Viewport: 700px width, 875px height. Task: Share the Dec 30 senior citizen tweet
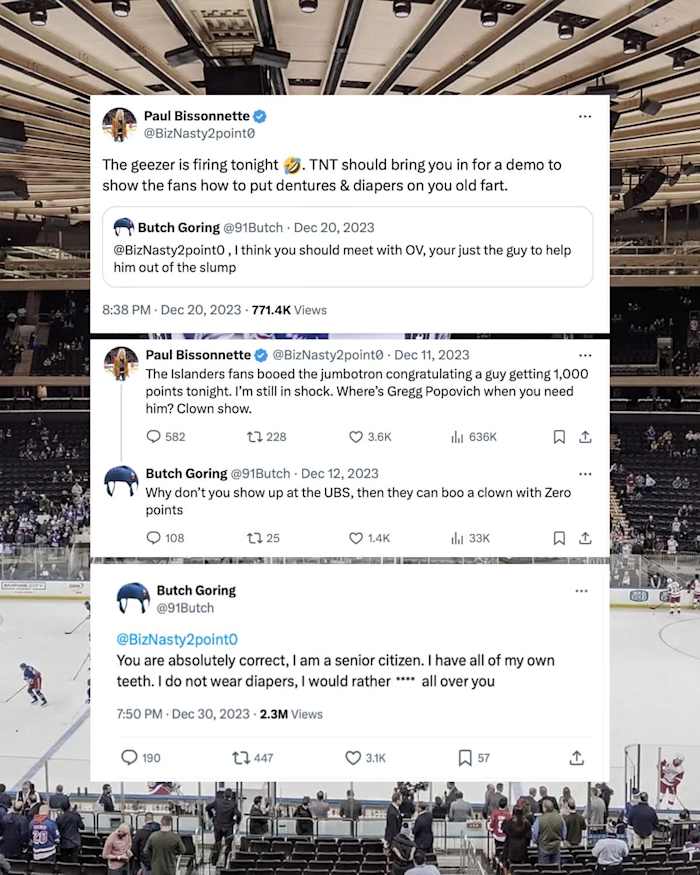[576, 758]
